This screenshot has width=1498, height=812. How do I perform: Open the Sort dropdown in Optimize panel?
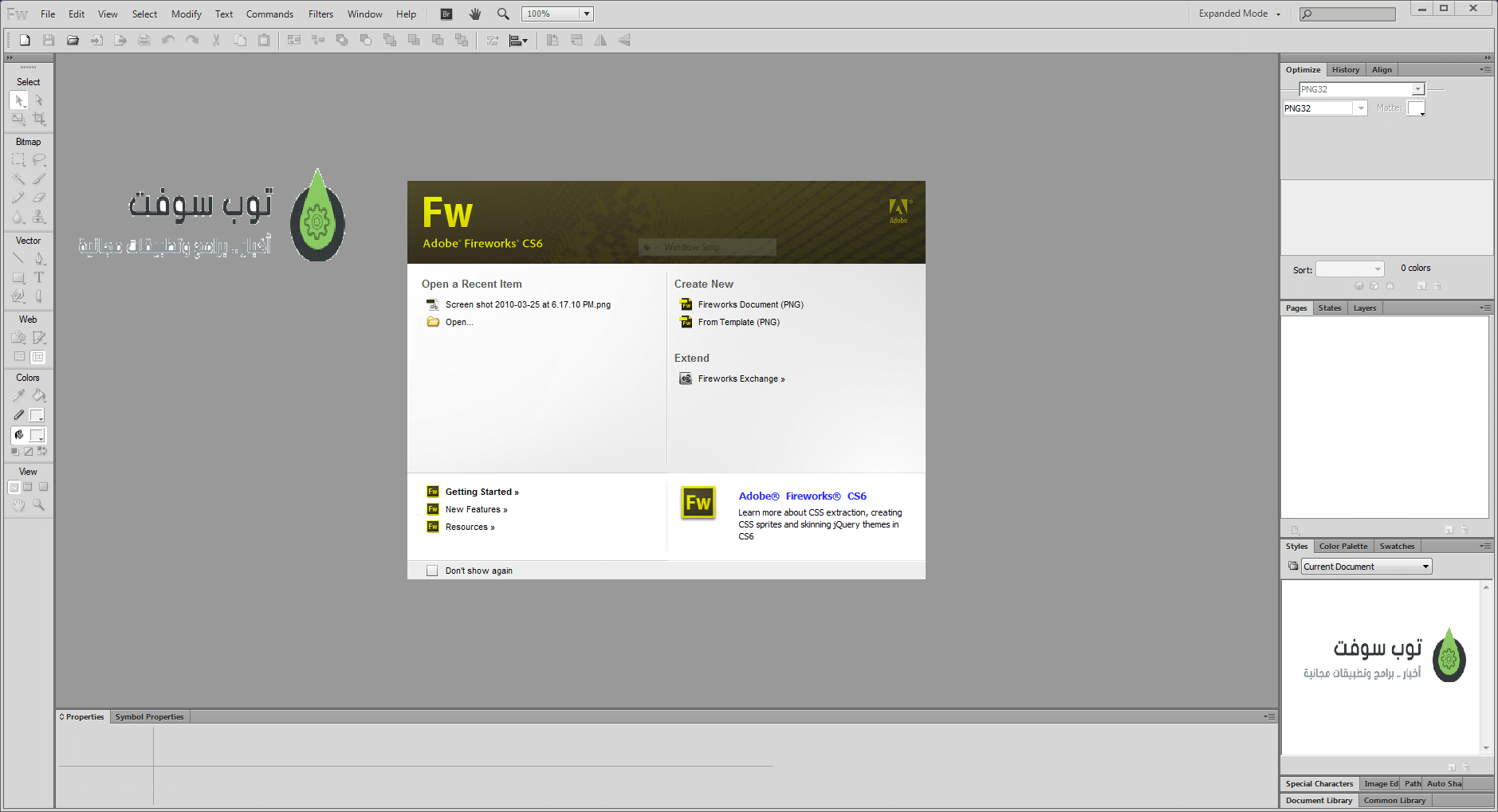(x=1350, y=269)
